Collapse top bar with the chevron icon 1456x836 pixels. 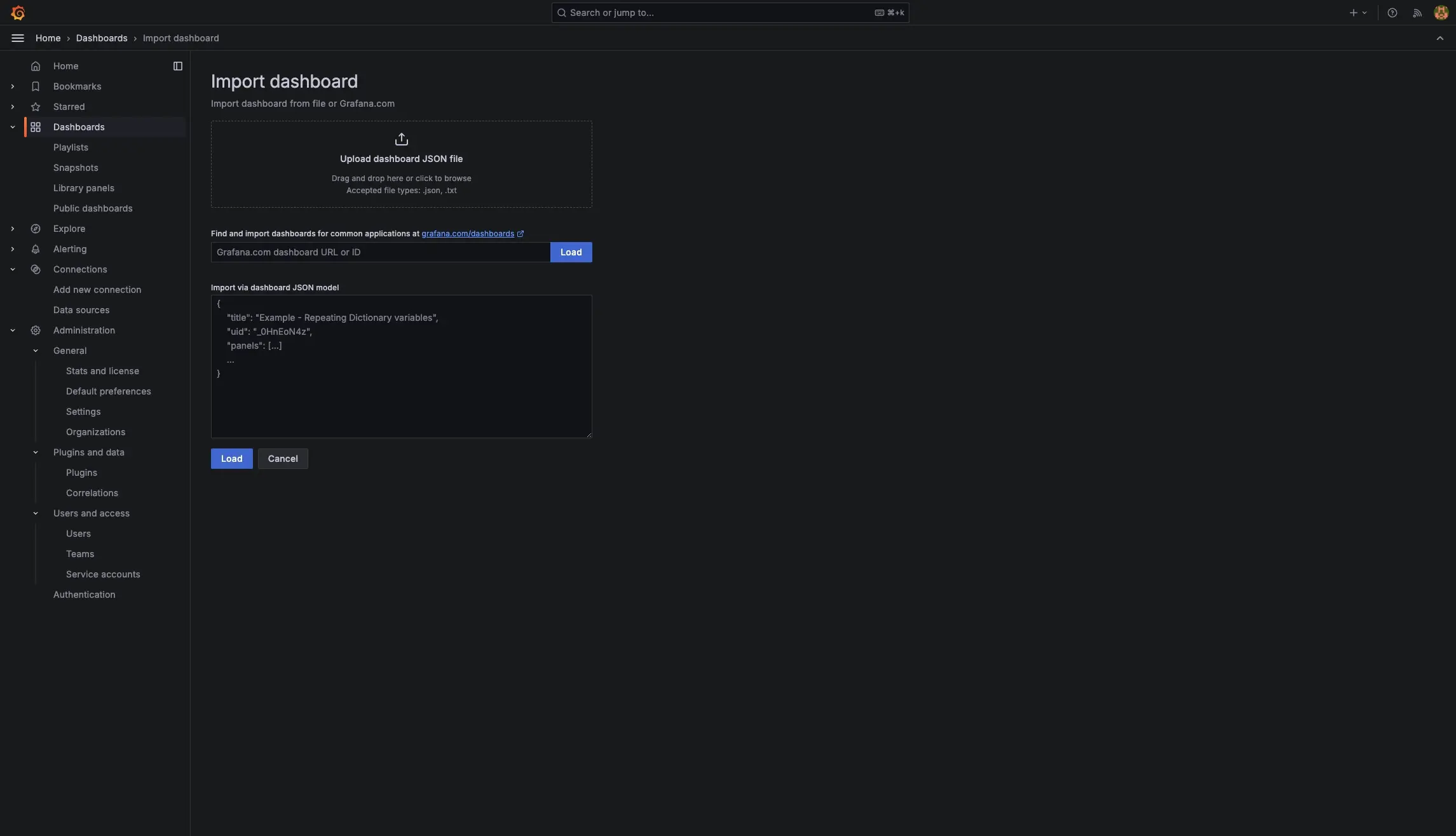click(x=1439, y=38)
